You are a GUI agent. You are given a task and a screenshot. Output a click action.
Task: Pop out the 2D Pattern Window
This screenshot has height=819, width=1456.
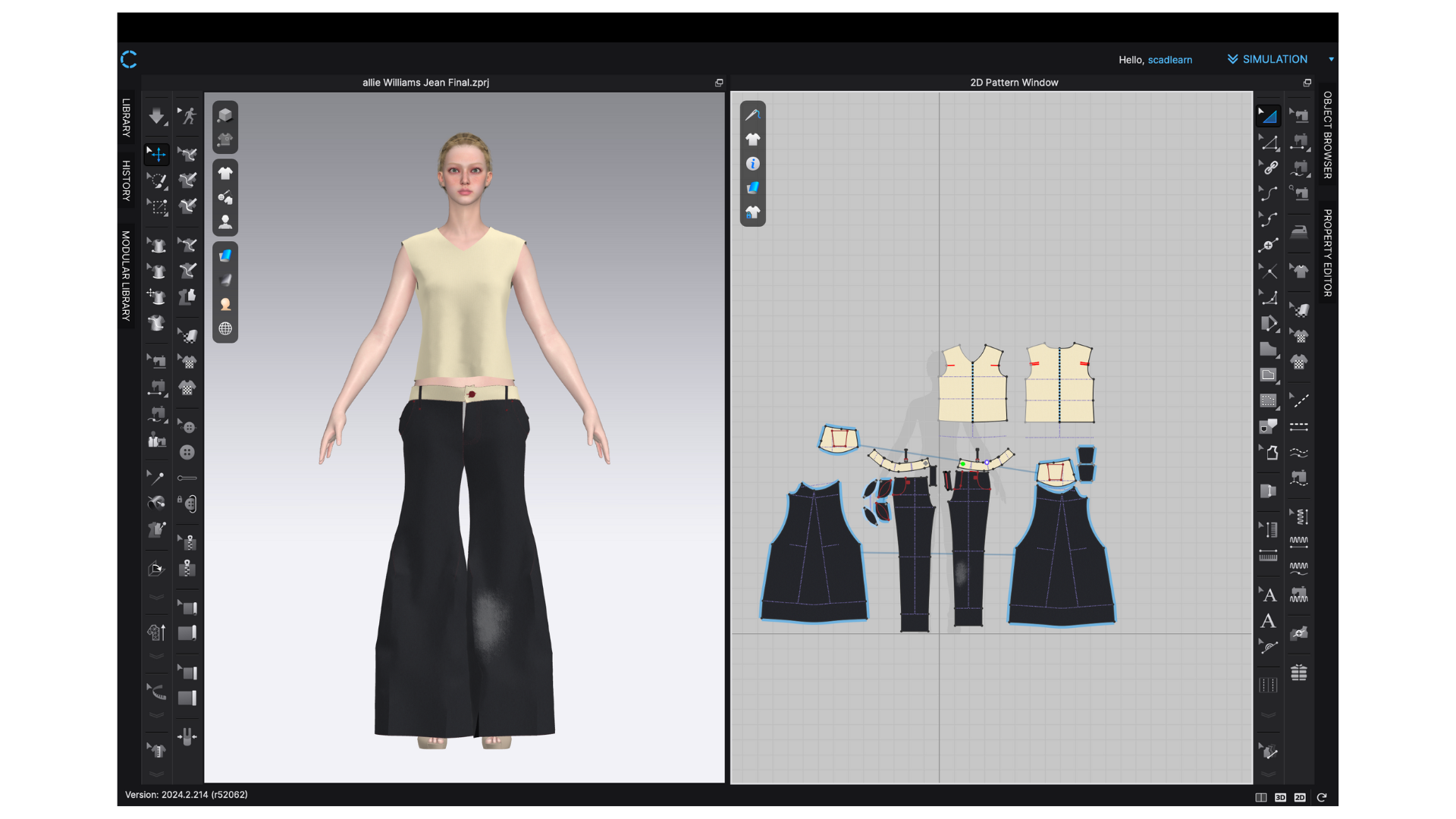coord(1307,83)
